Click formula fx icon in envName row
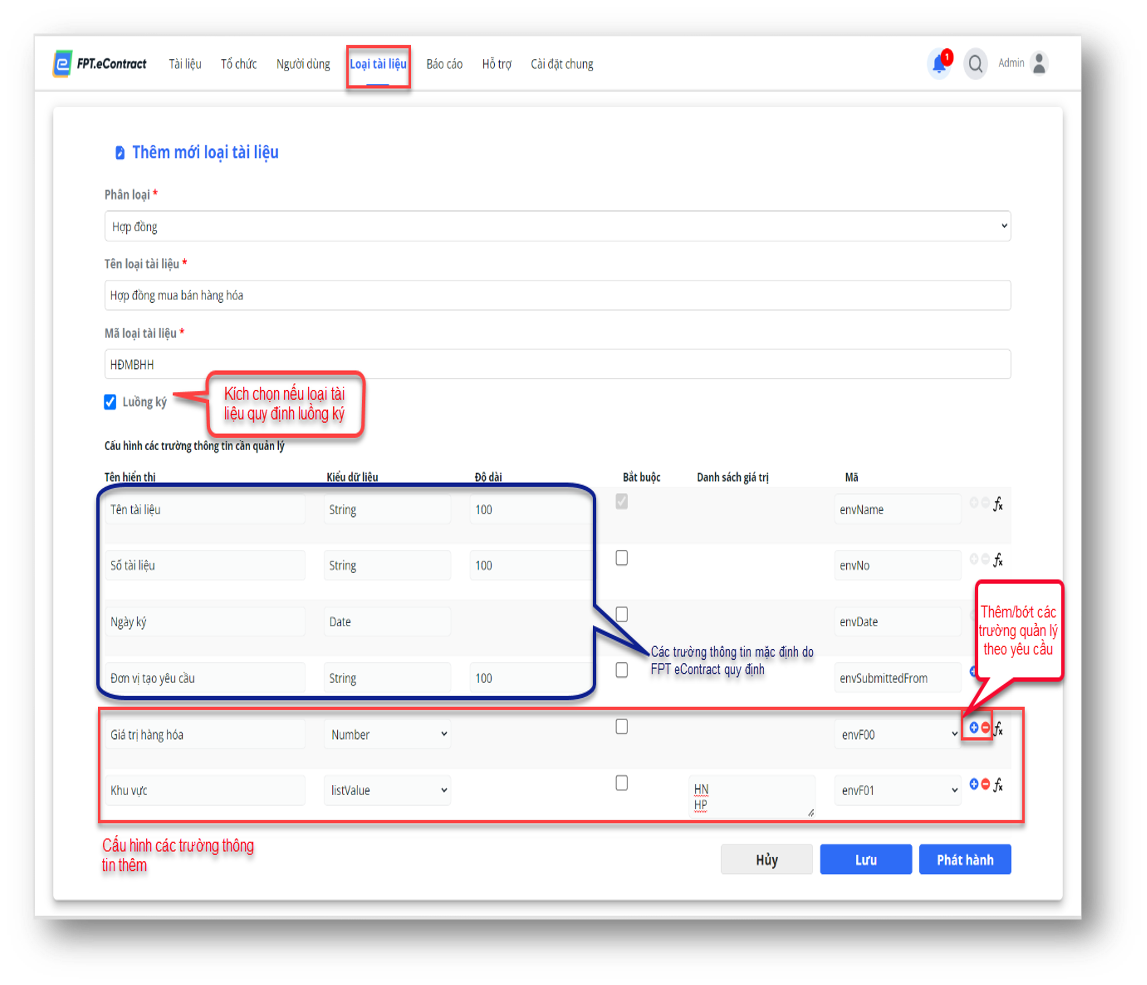This screenshot has height=985, width=1147. point(998,504)
